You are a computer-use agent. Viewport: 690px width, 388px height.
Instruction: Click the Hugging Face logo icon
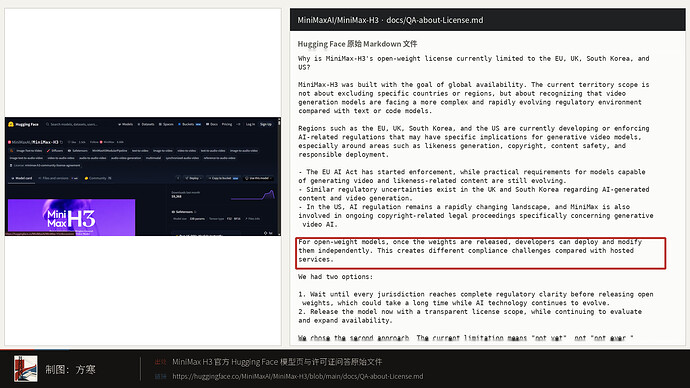click(11, 124)
